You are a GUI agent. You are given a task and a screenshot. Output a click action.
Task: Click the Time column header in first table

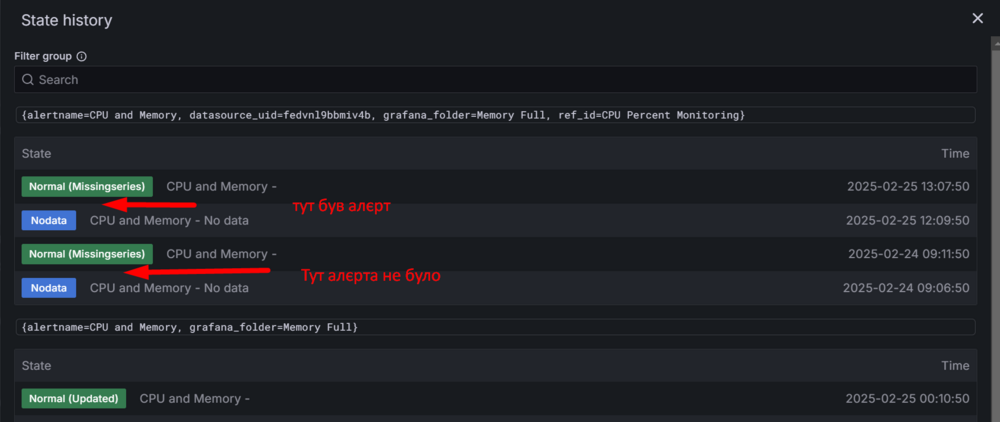tap(955, 153)
